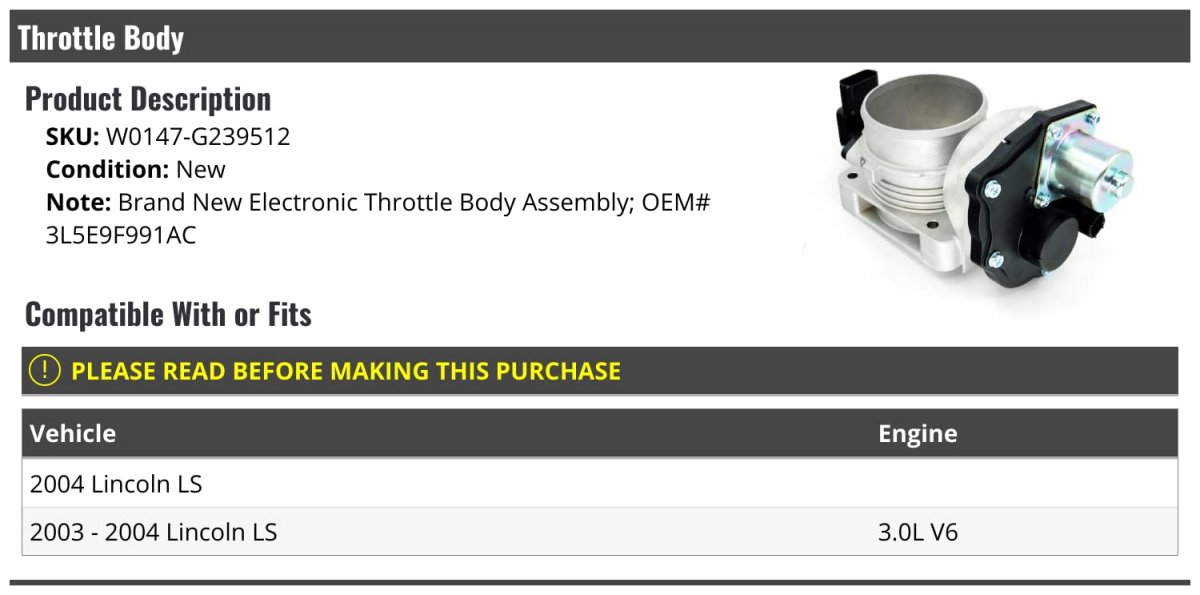This screenshot has height=595, width=1200.
Task: Click the Compatible With or Fits heading
Action: [168, 315]
